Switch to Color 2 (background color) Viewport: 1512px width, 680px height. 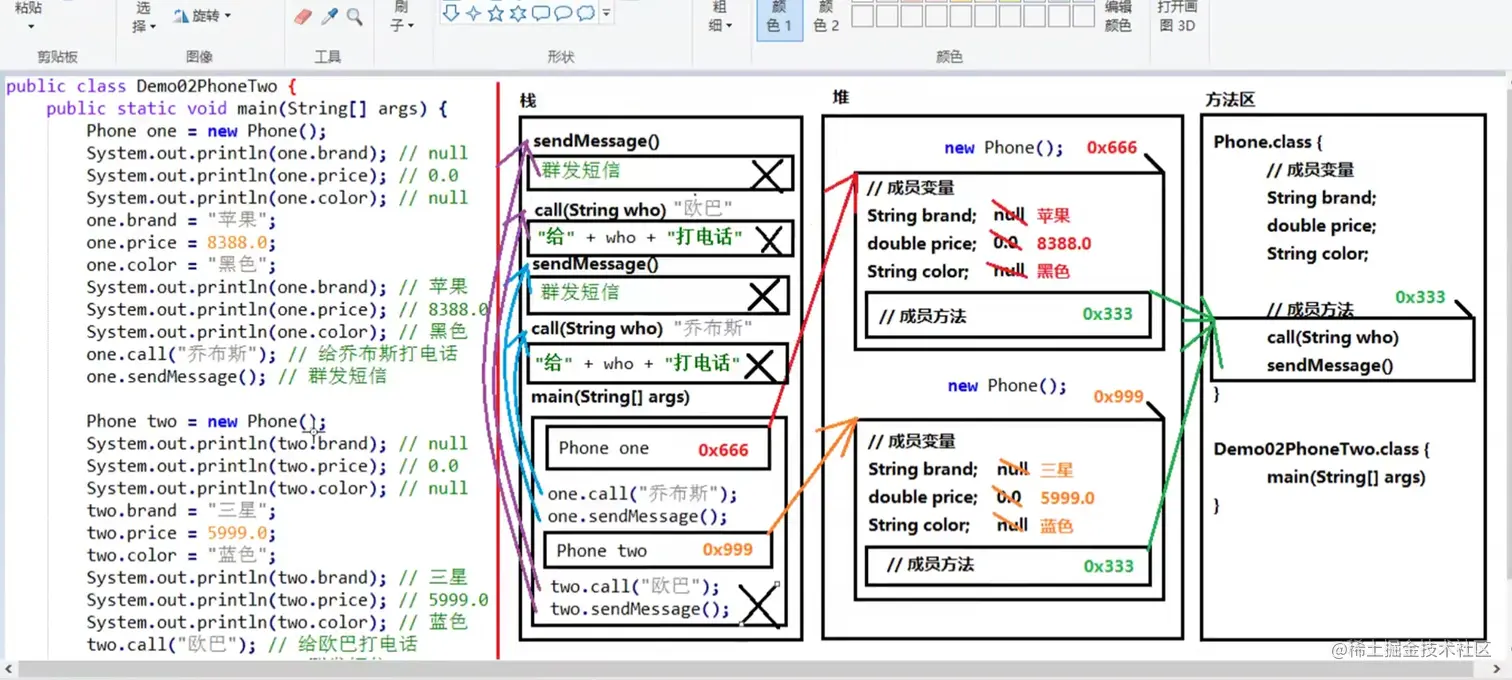click(x=824, y=18)
